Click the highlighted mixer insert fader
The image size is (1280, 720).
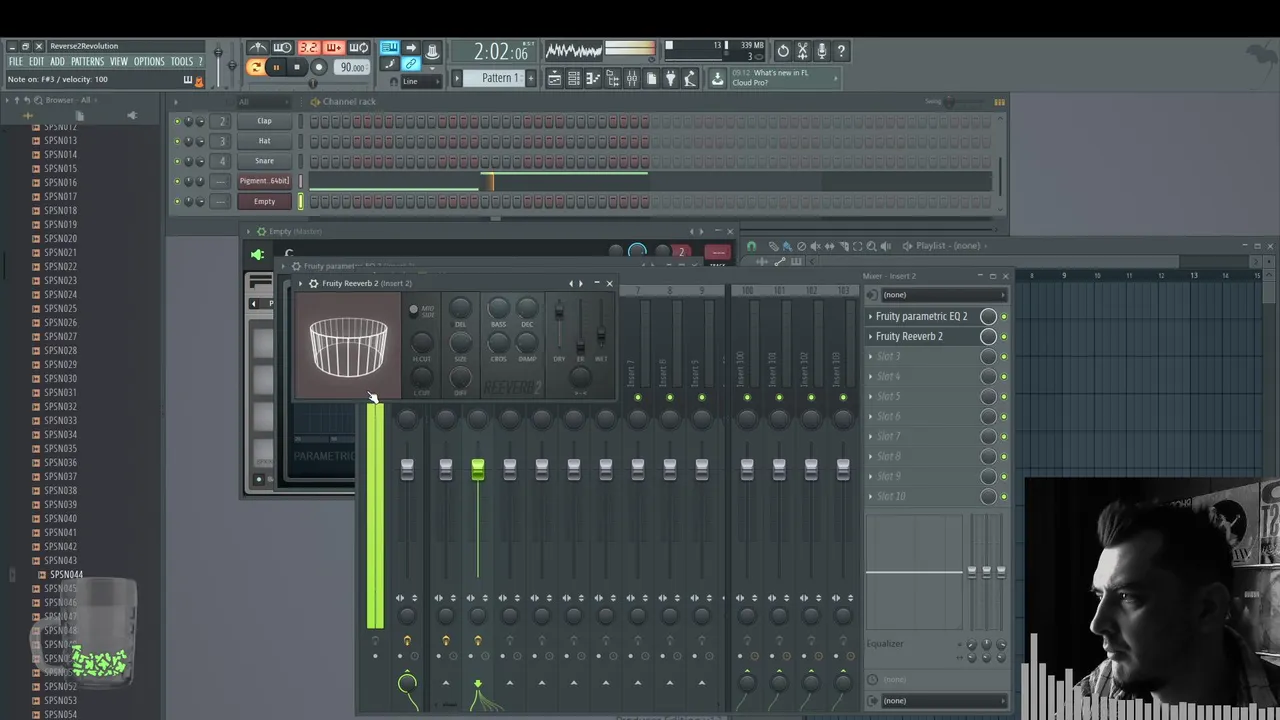(x=478, y=469)
